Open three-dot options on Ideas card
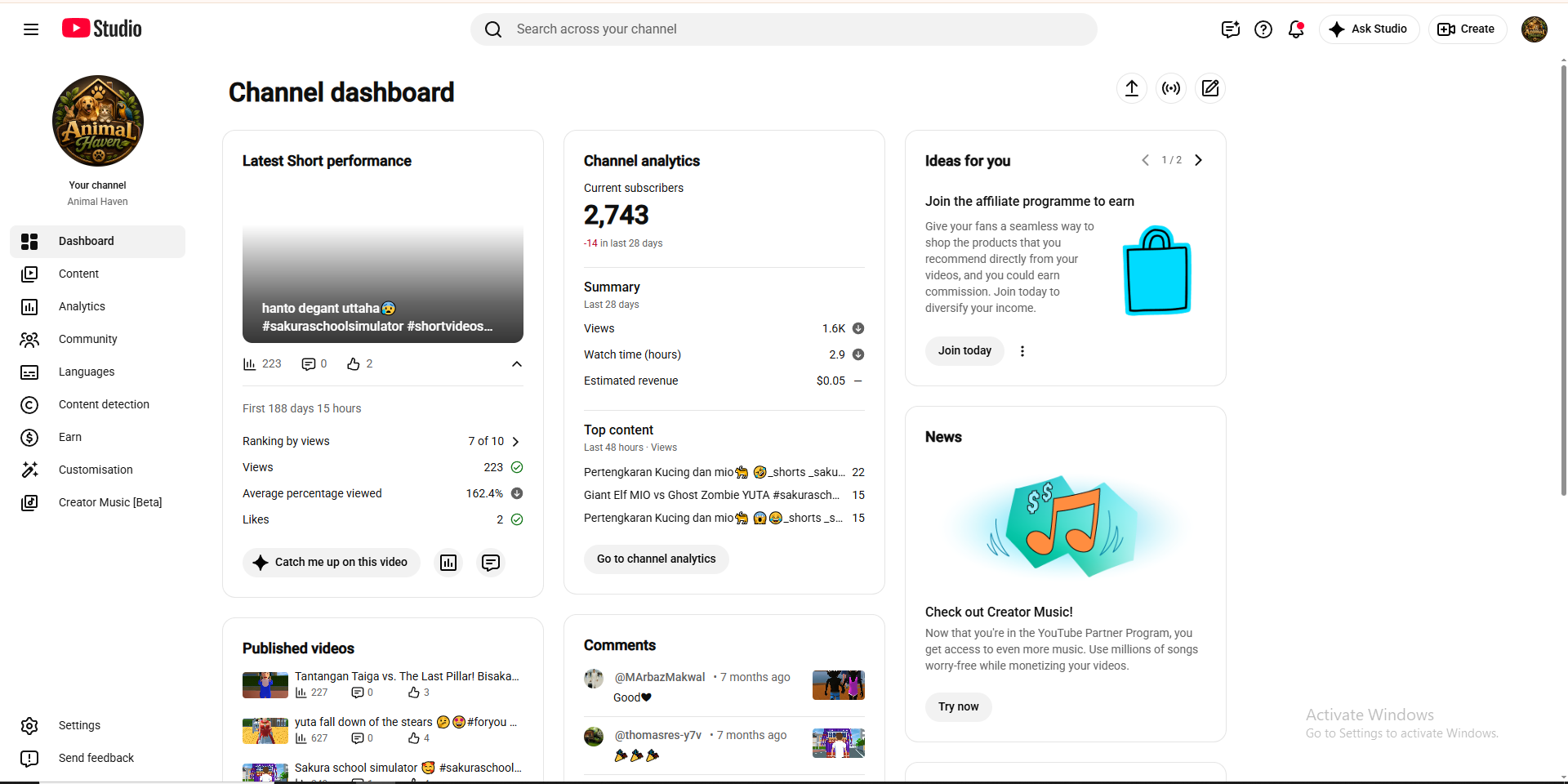The width and height of the screenshot is (1568, 784). coord(1022,351)
